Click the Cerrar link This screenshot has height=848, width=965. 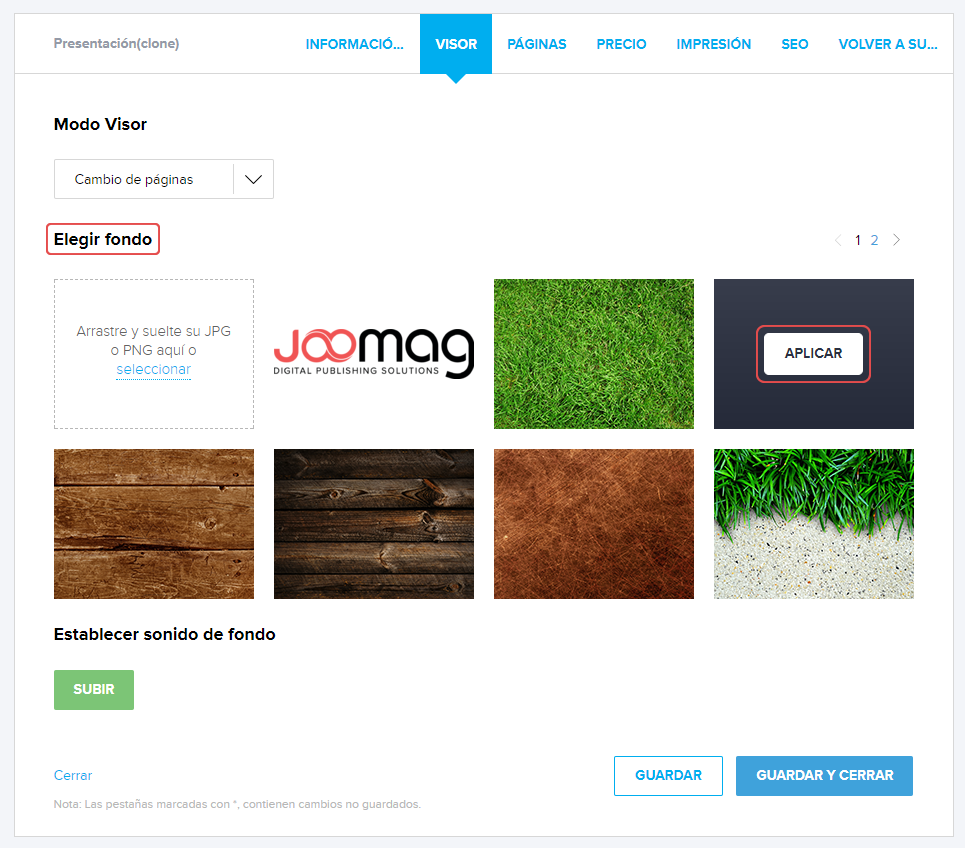click(73, 775)
